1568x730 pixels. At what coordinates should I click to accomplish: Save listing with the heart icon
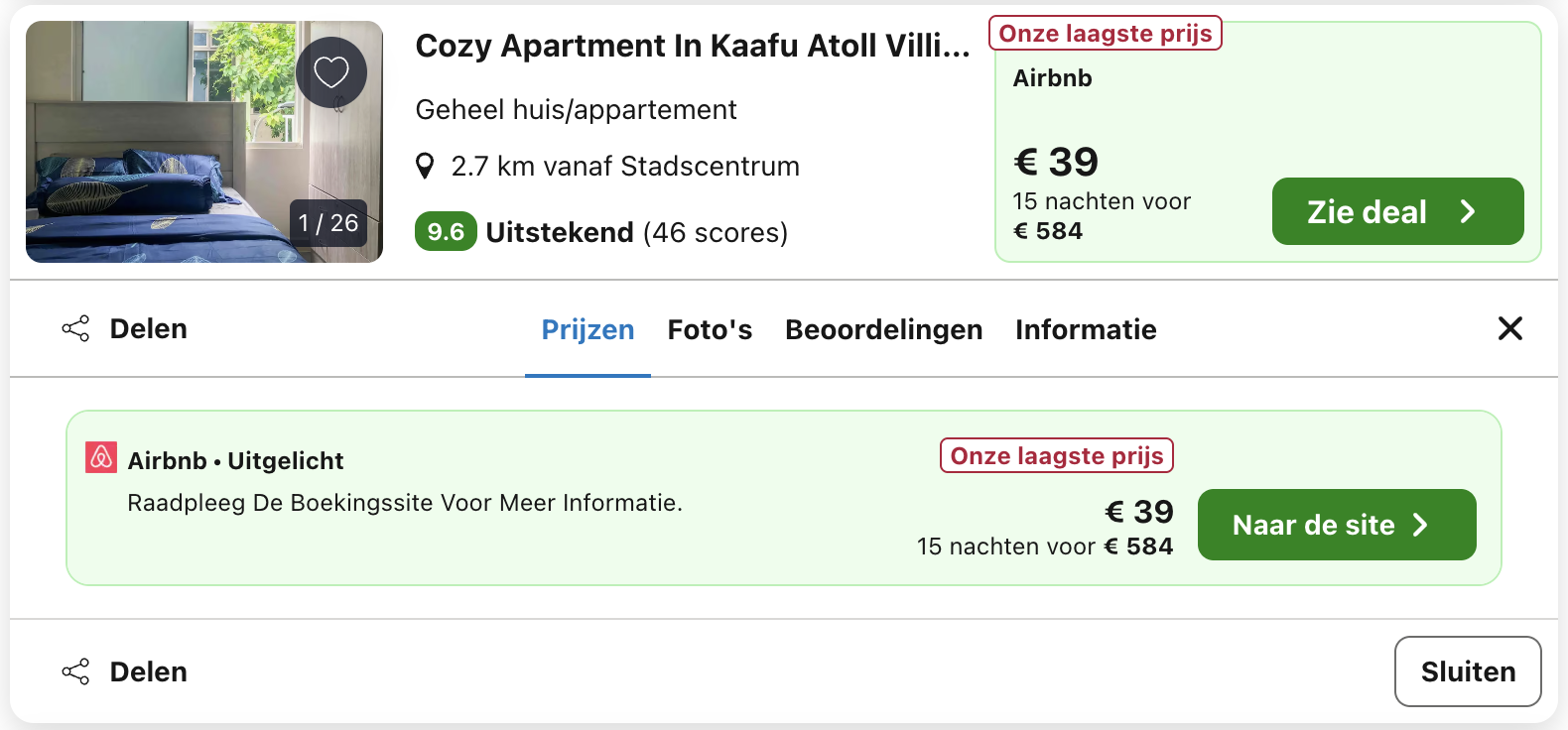pyautogui.click(x=331, y=72)
